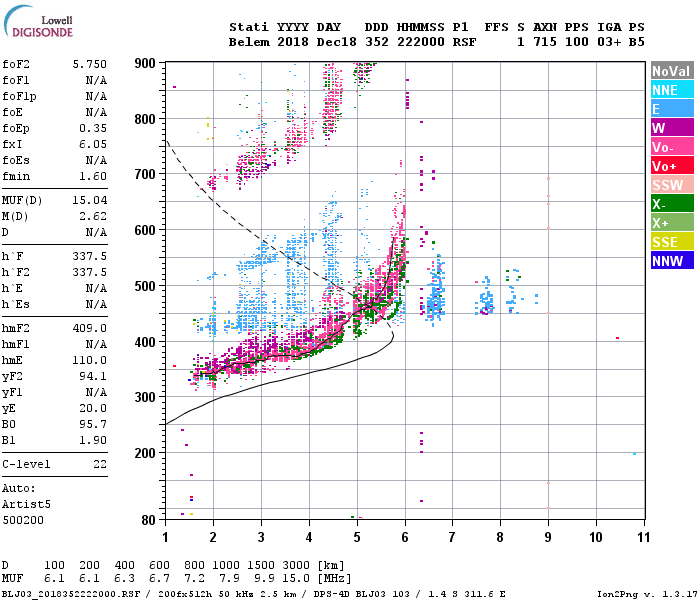Click the SSW salmon legend swatch
The height and width of the screenshot is (600, 700).
672,185
